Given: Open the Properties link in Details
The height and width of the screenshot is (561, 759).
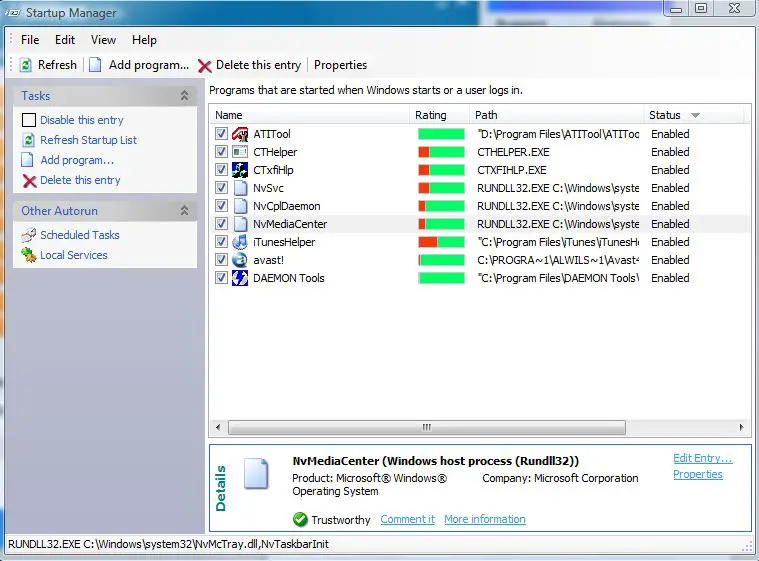Looking at the screenshot, I should tap(698, 474).
